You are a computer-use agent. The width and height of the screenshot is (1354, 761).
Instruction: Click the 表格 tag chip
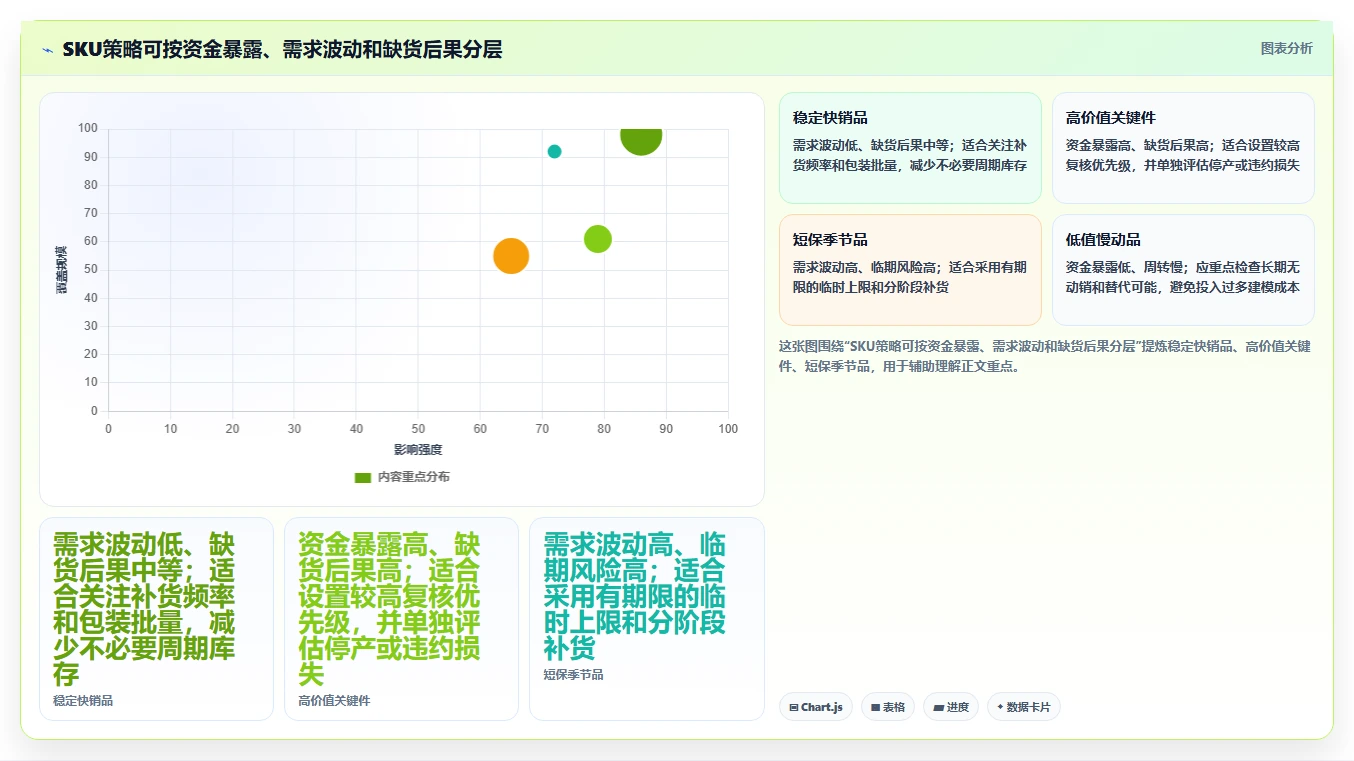[888, 707]
